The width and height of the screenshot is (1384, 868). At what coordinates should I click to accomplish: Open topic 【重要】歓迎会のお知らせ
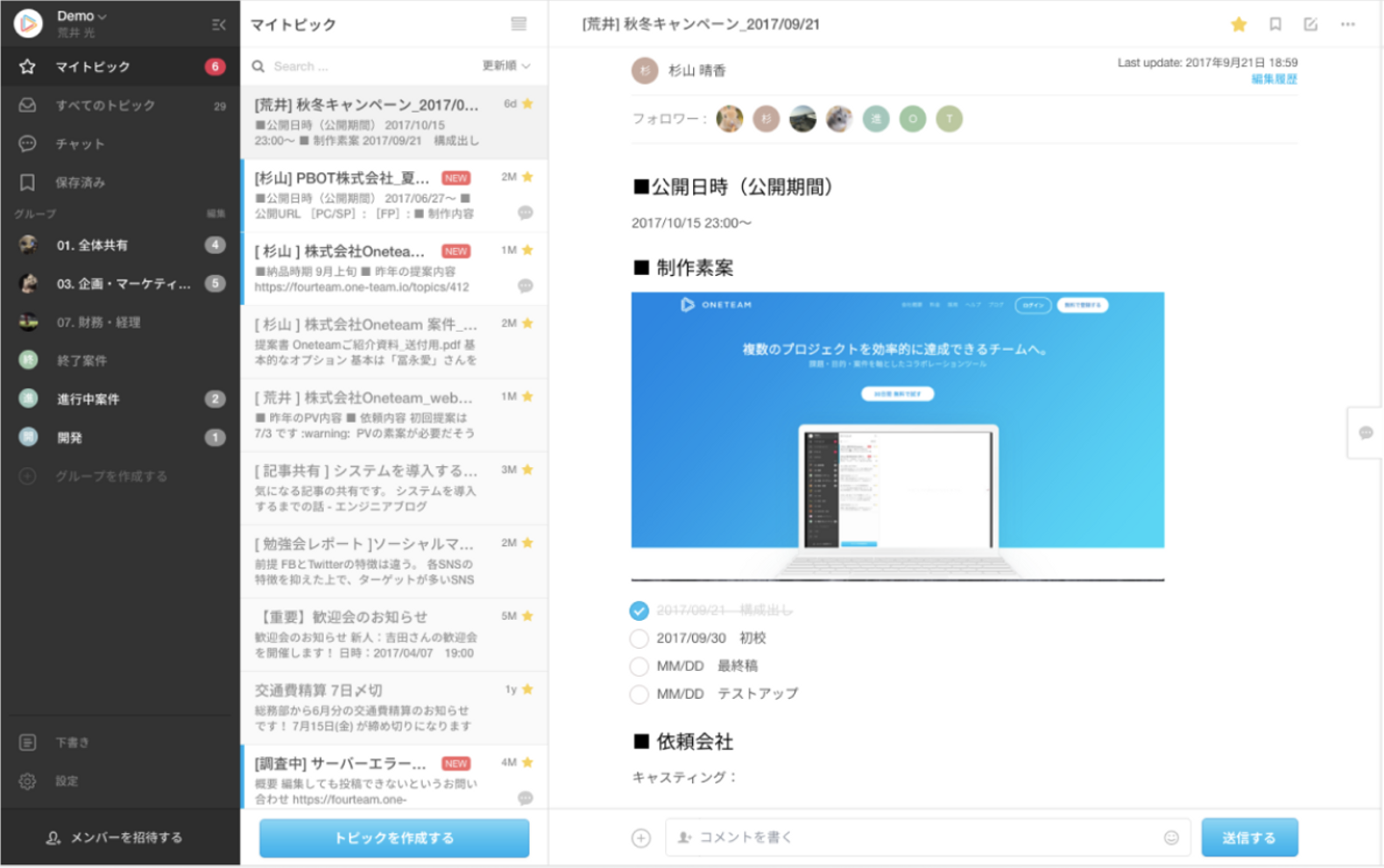click(x=394, y=634)
